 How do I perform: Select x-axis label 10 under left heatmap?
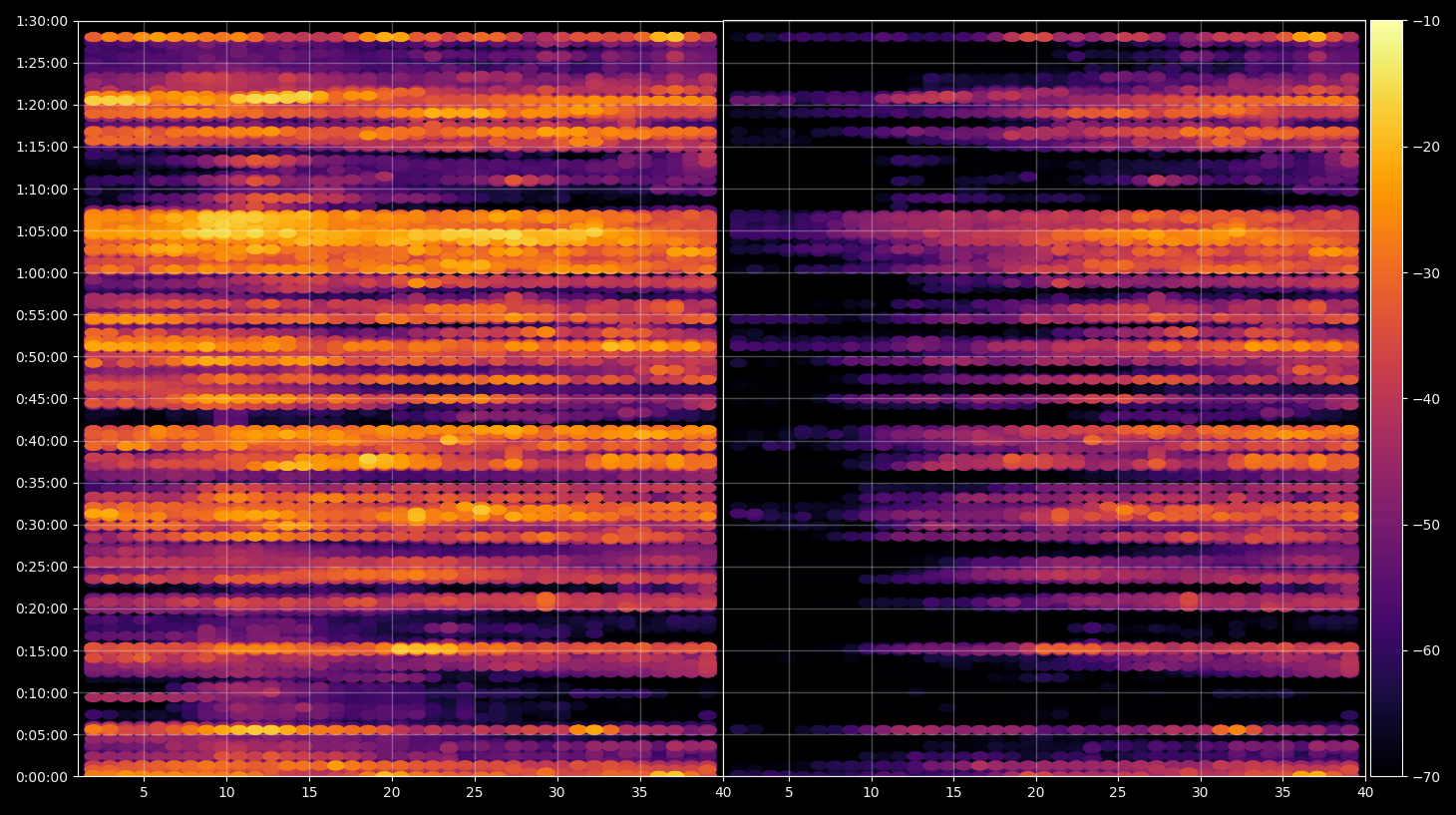pos(226,793)
